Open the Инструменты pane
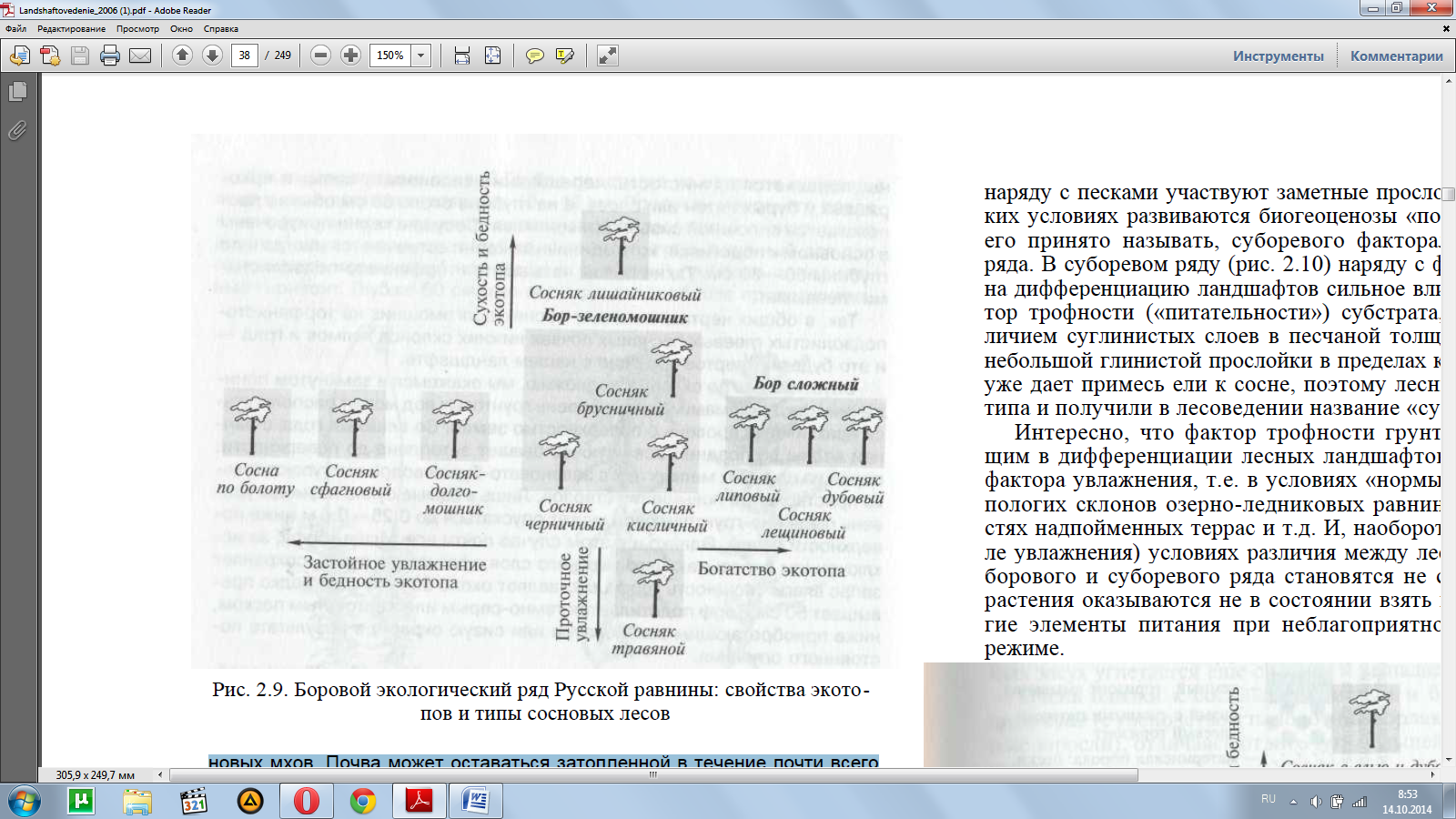 tap(1279, 56)
